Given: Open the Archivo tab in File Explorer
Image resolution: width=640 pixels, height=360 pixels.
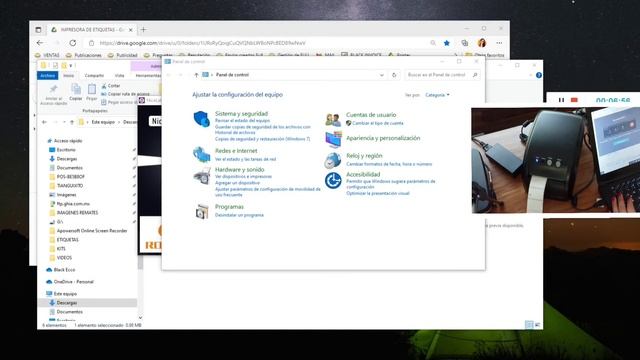Looking at the screenshot, I should pyautogui.click(x=48, y=76).
